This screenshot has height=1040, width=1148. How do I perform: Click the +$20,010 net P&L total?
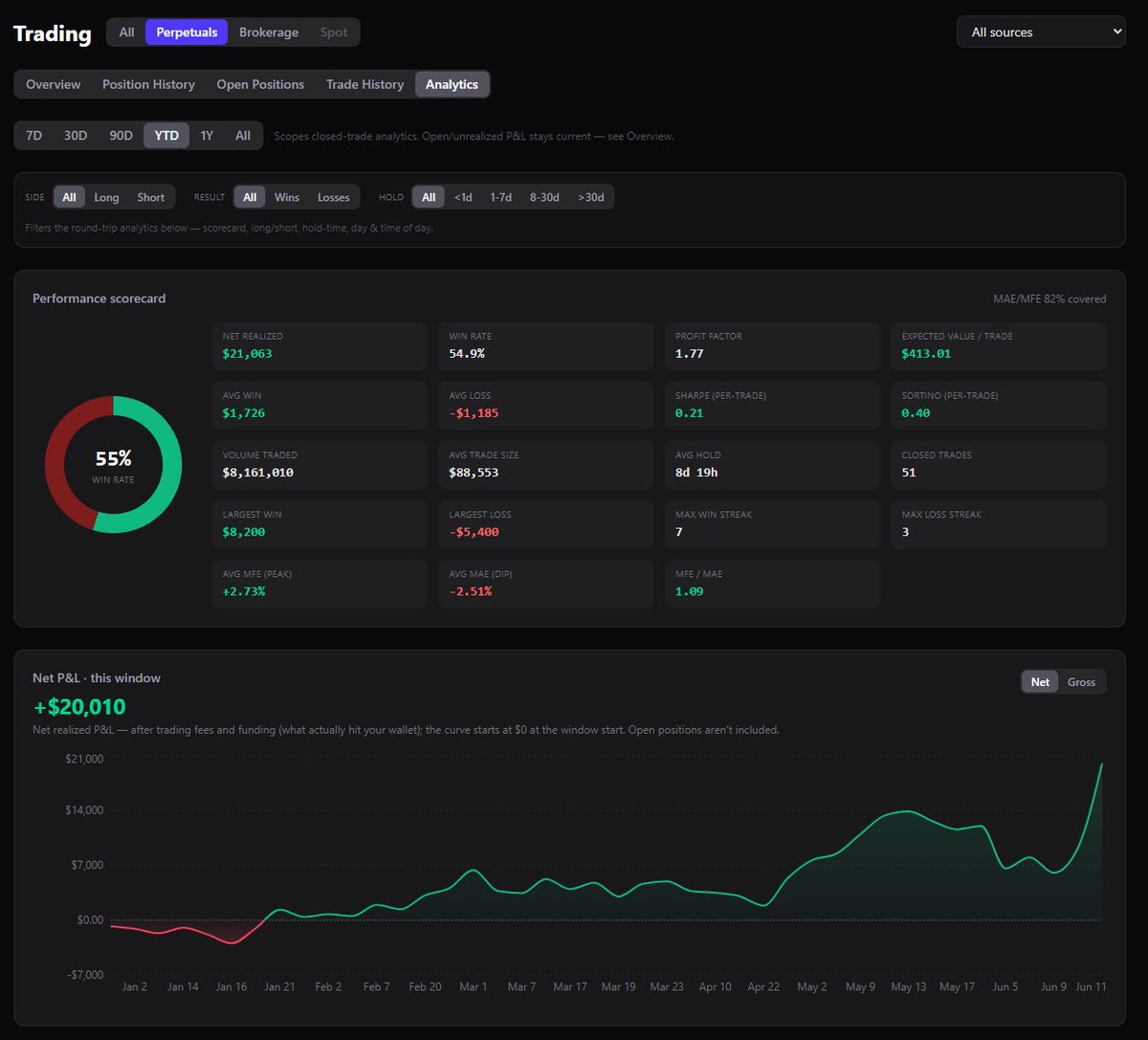(x=79, y=707)
